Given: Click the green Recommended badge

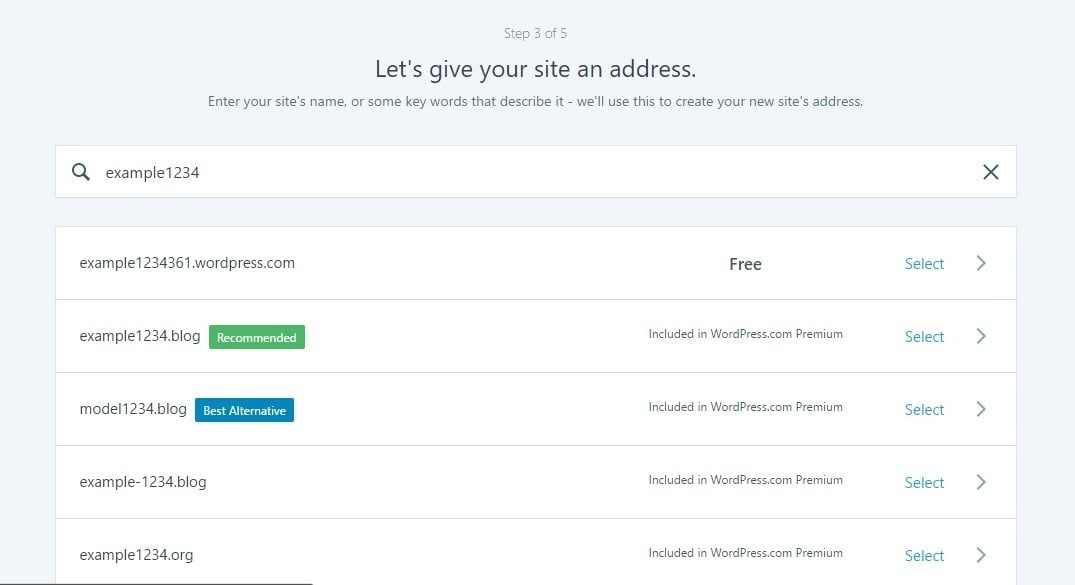Looking at the screenshot, I should pos(256,337).
